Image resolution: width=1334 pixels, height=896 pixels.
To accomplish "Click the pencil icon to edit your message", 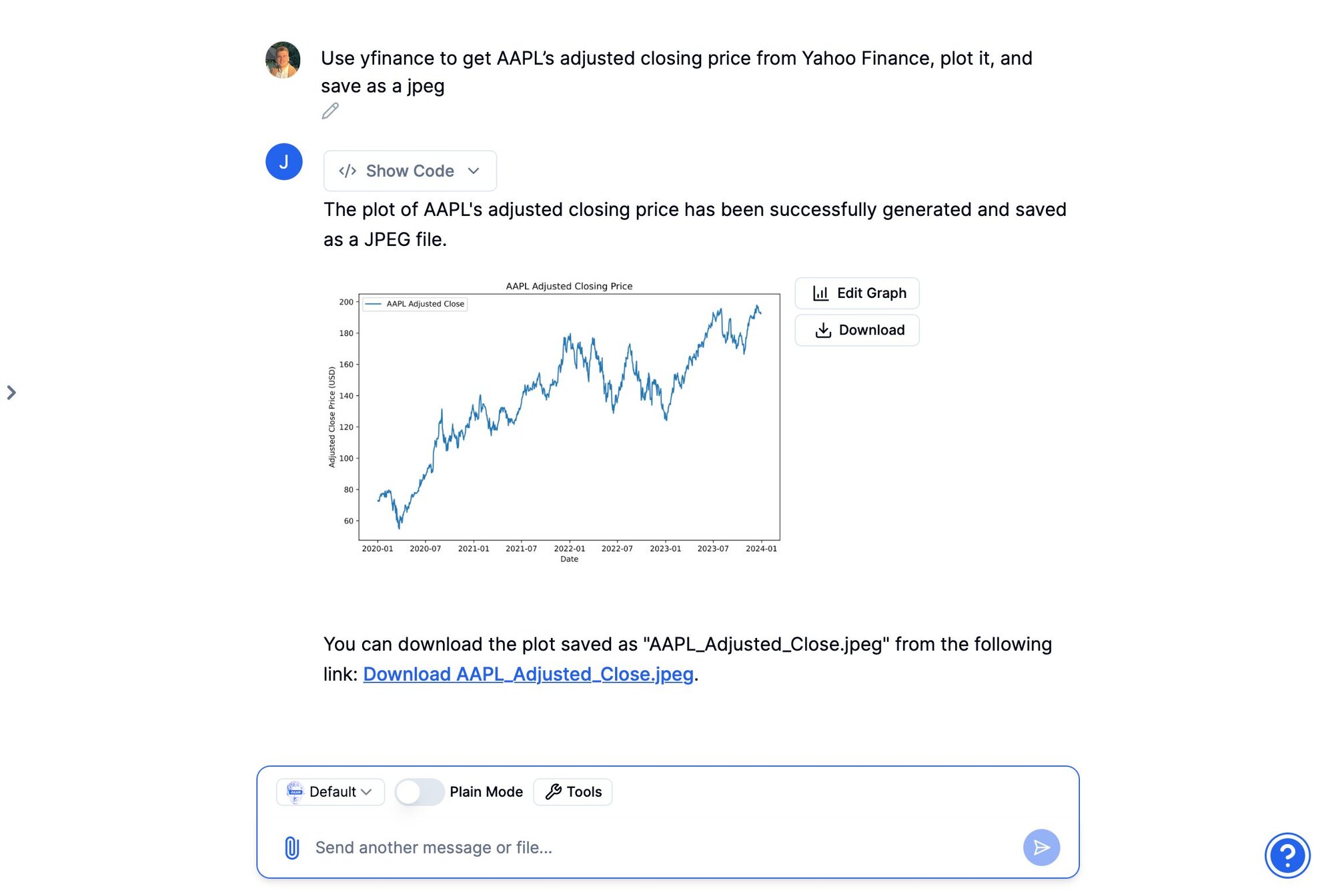I will [x=330, y=111].
